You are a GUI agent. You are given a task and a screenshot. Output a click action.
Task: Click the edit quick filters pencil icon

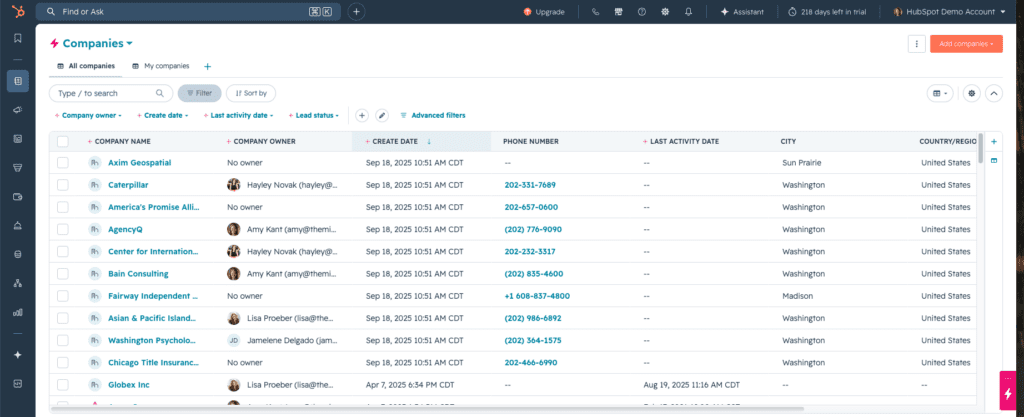(383, 116)
